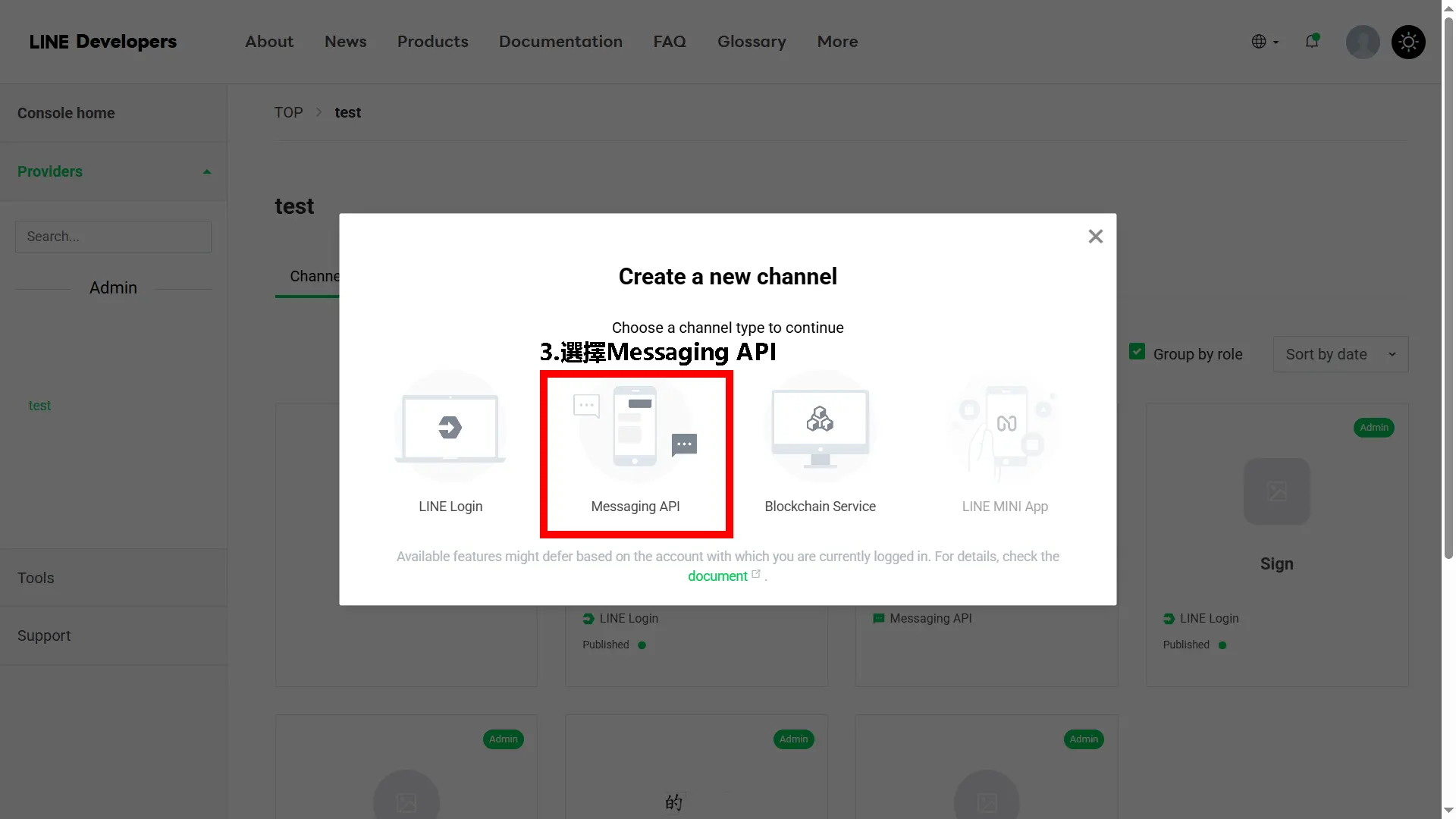Toggle an Admin badge on a bottom channel card
This screenshot has width=1456, height=819.
[503, 739]
